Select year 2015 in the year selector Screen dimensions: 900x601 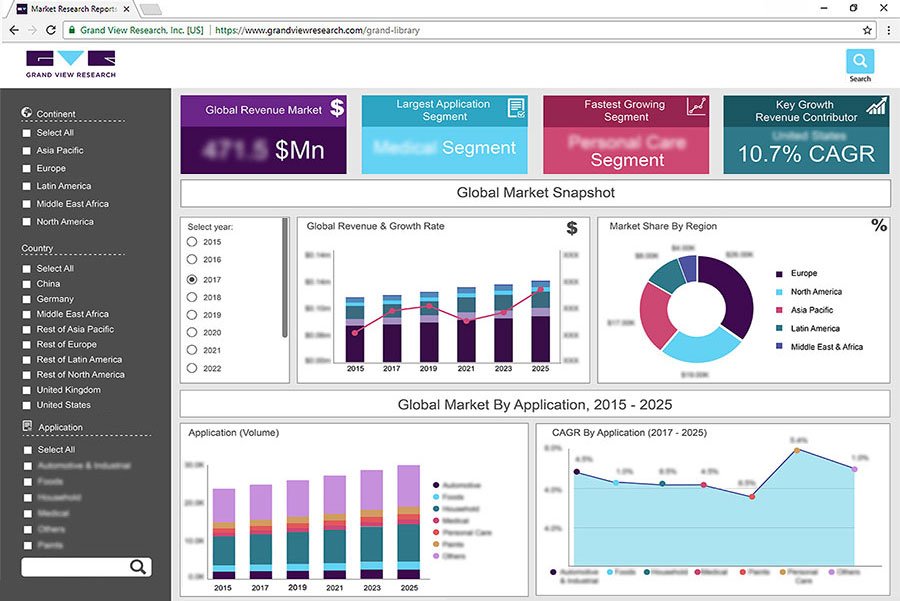tap(190, 241)
